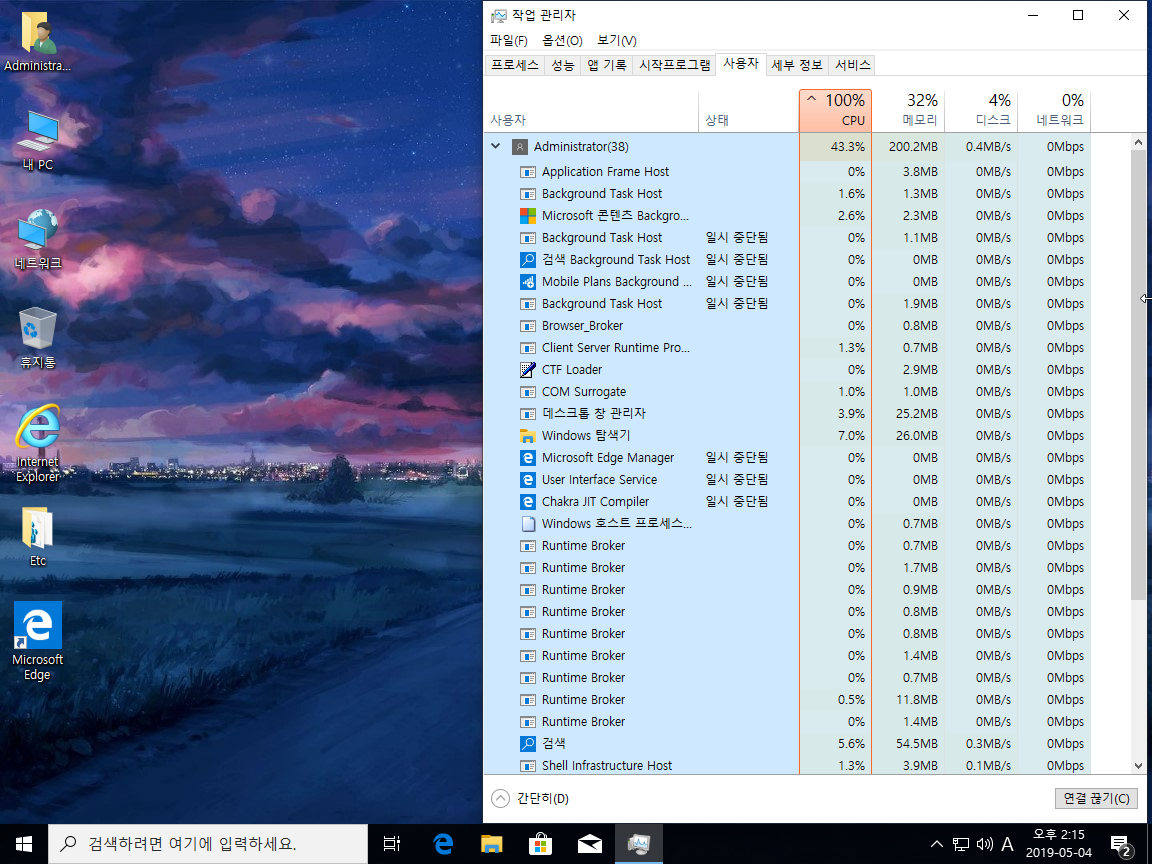Switch to the 앱 기록 tab

607,65
